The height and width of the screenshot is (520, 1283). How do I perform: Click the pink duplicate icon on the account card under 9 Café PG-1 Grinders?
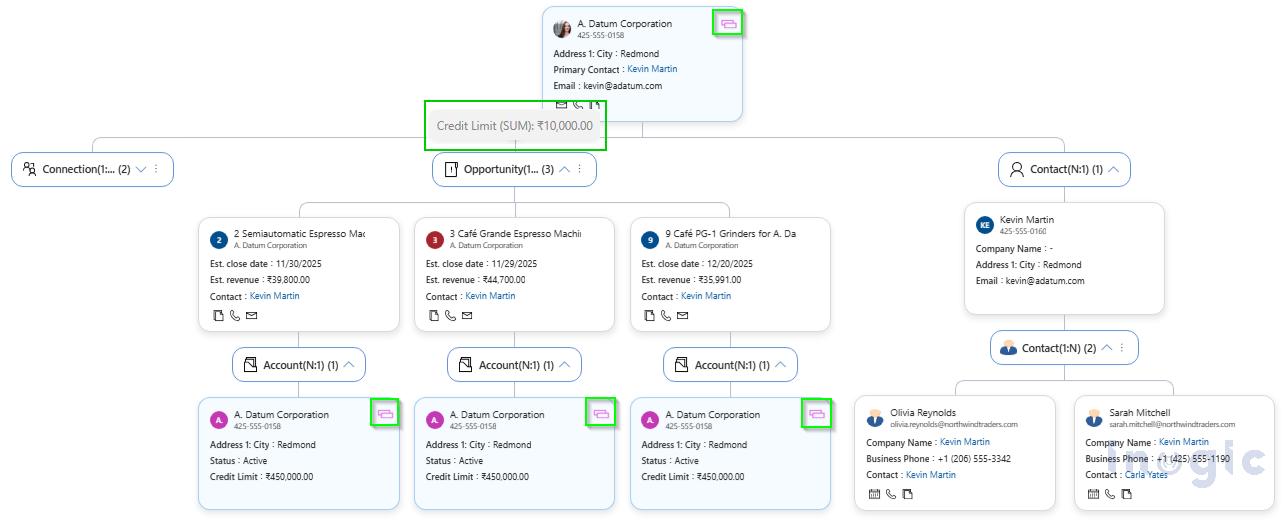coord(817,413)
